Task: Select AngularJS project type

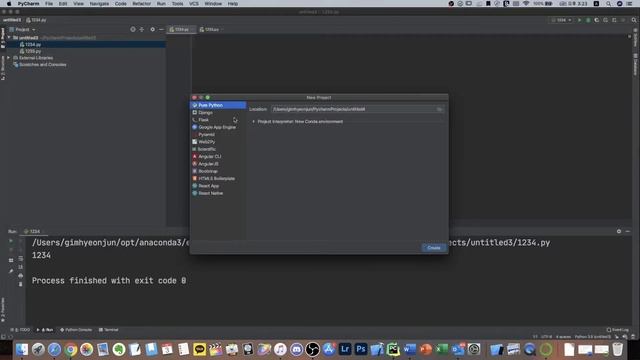Action: 218,164
